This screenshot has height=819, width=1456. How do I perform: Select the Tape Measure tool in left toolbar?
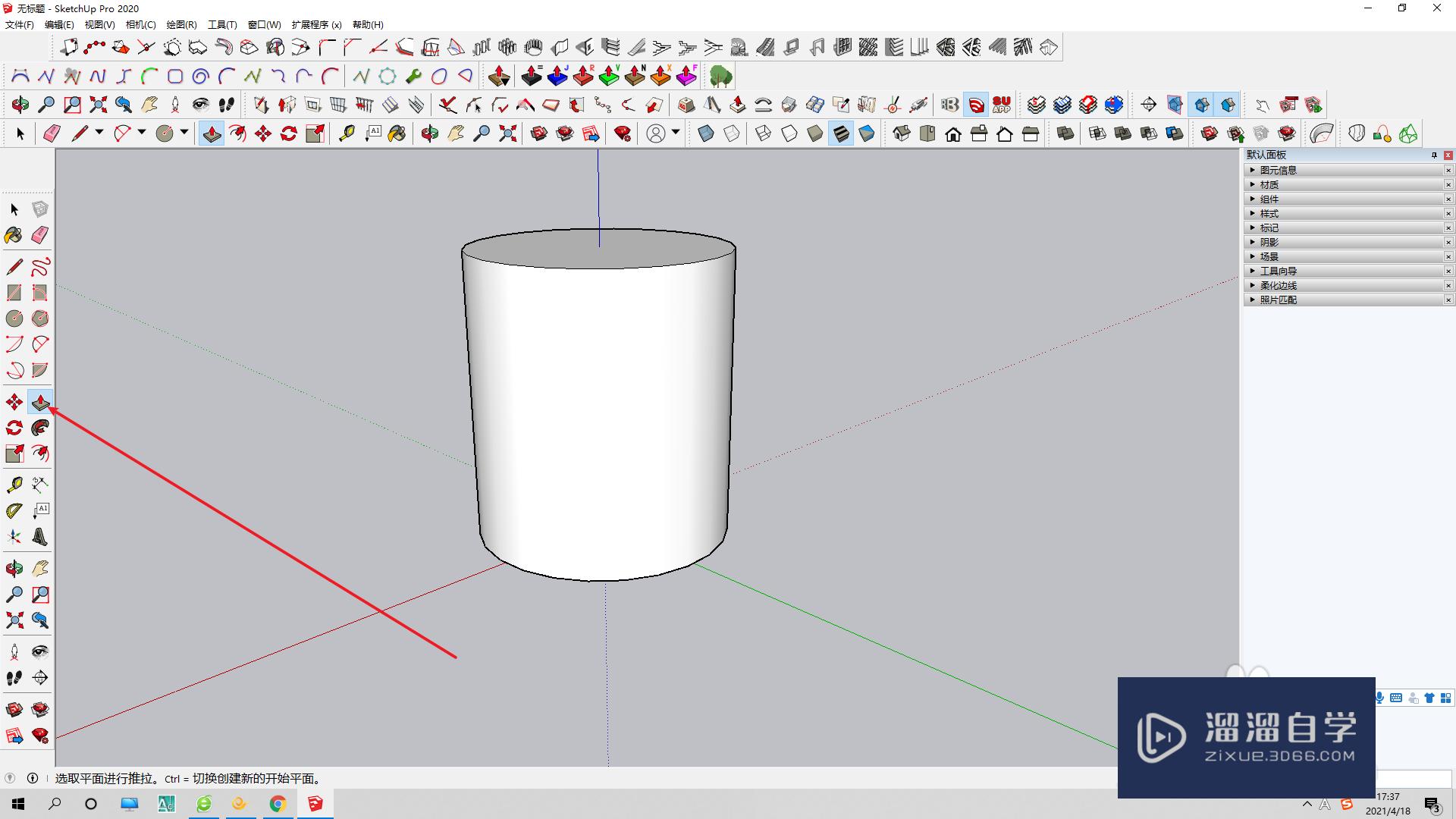(14, 485)
